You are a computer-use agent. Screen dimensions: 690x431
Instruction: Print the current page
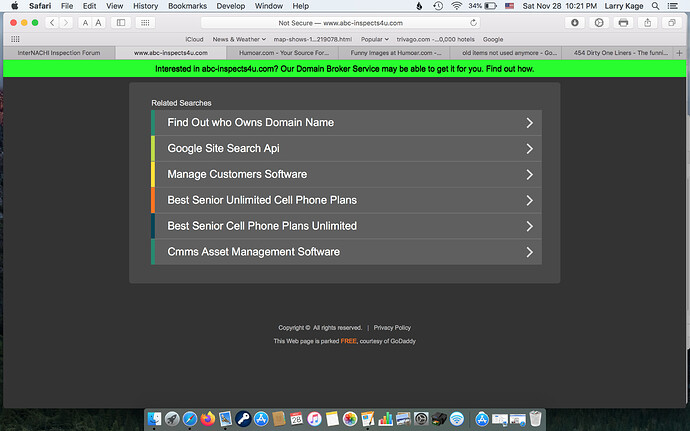tap(623, 22)
